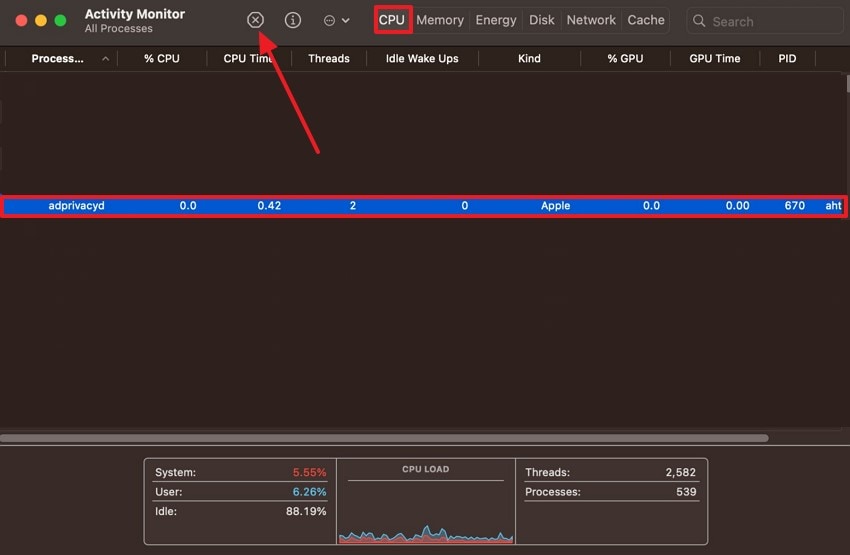Image resolution: width=850 pixels, height=555 pixels.
Task: Toggle sort arrow on Process column
Action: point(106,59)
